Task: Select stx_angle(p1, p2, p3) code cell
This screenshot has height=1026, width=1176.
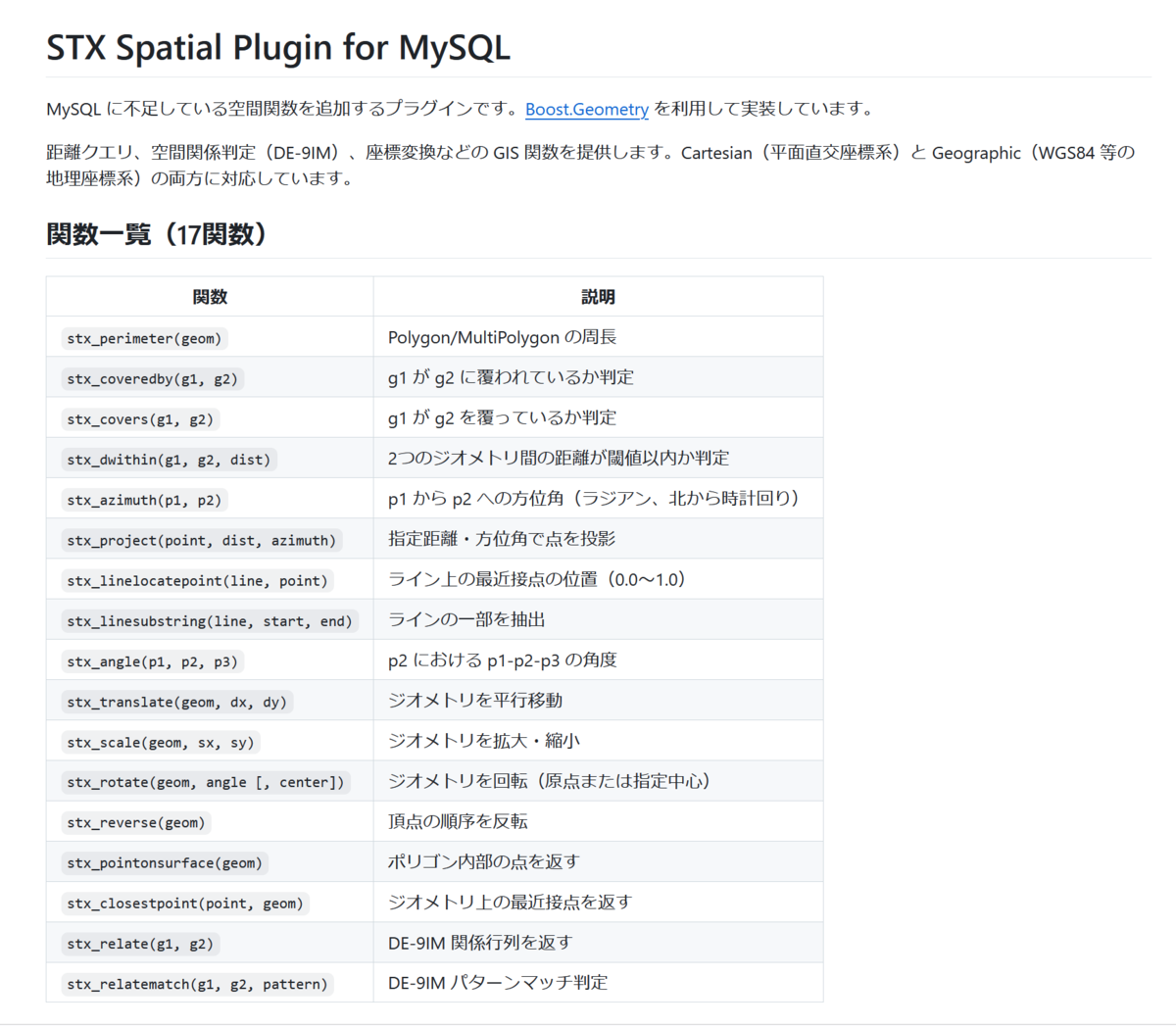Action: point(153,661)
